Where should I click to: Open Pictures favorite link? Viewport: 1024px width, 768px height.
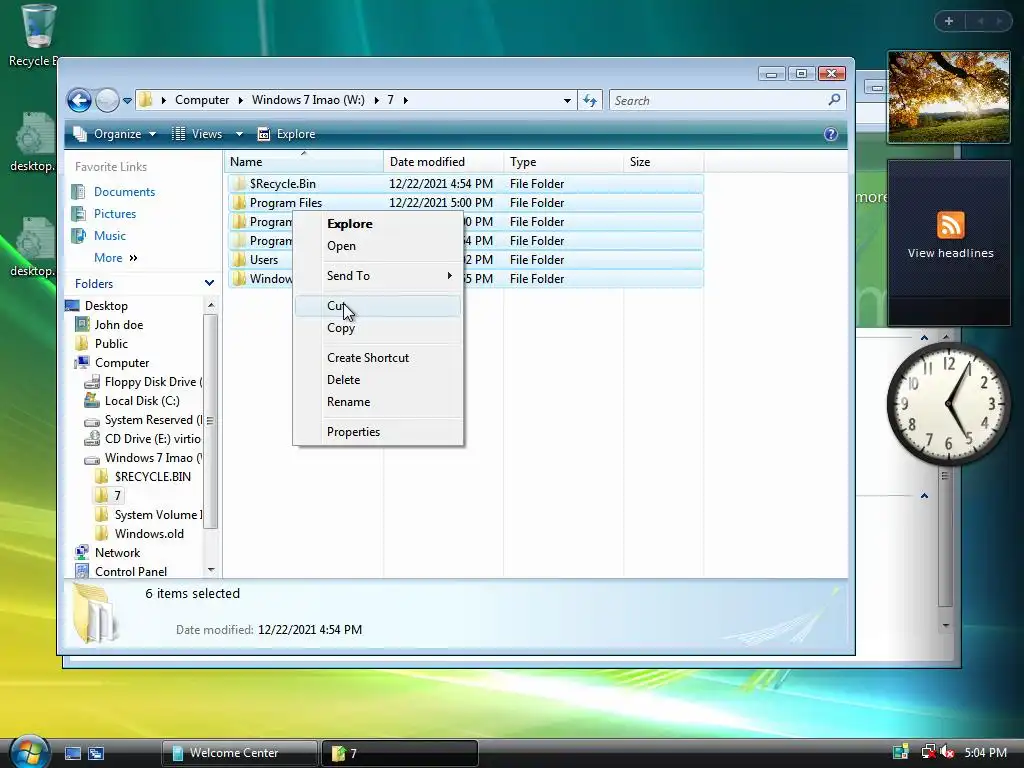tap(115, 214)
